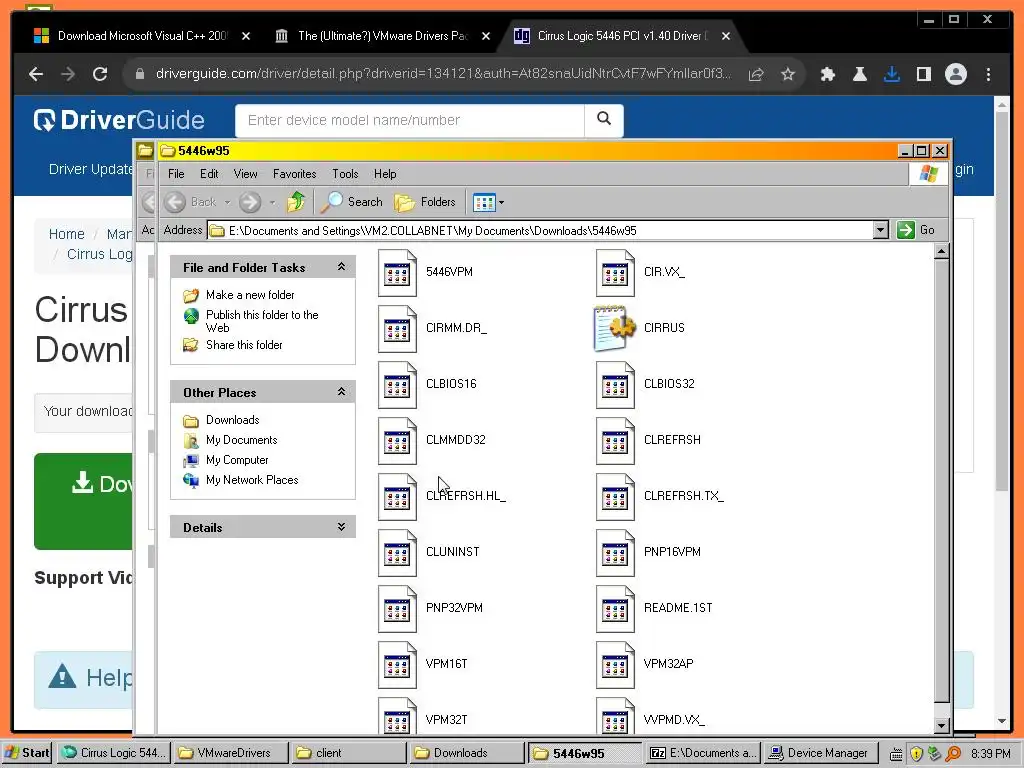This screenshot has width=1024, height=768.
Task: Select the CLMMDD32 file icon
Action: point(397,441)
